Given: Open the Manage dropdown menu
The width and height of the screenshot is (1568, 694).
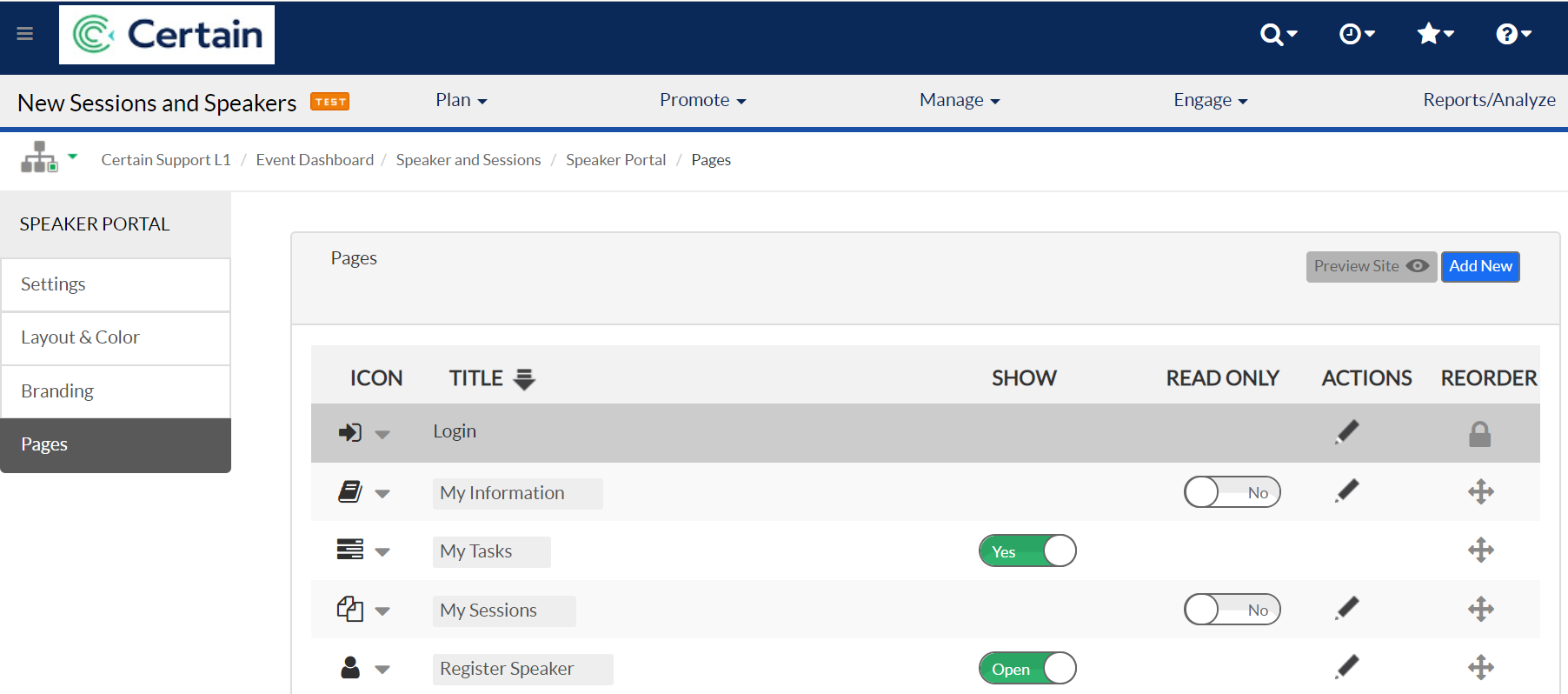Looking at the screenshot, I should tap(960, 100).
